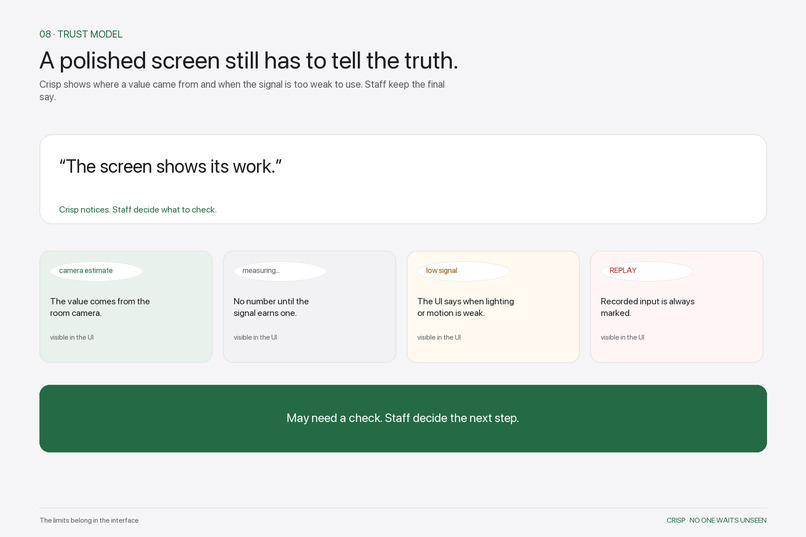Click 'The UI says when lighting or motion is weak.'

click(x=465, y=307)
